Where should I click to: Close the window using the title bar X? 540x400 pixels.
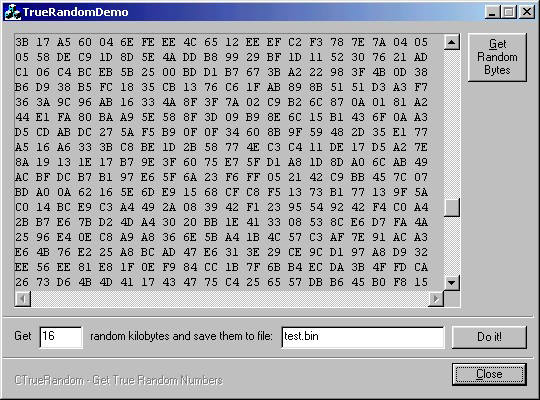pyautogui.click(x=527, y=12)
